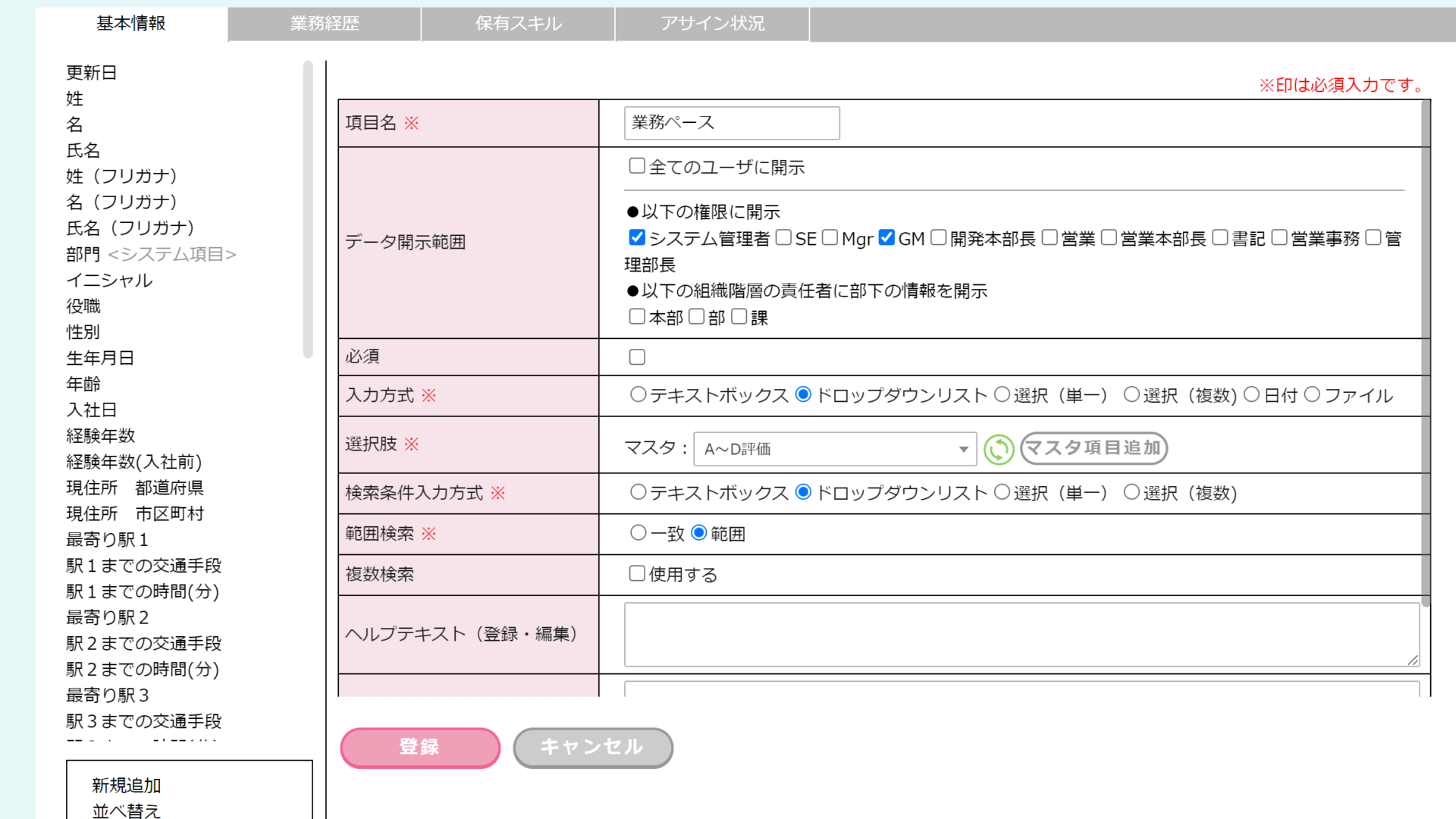Click the green refresh master icon

(x=998, y=449)
